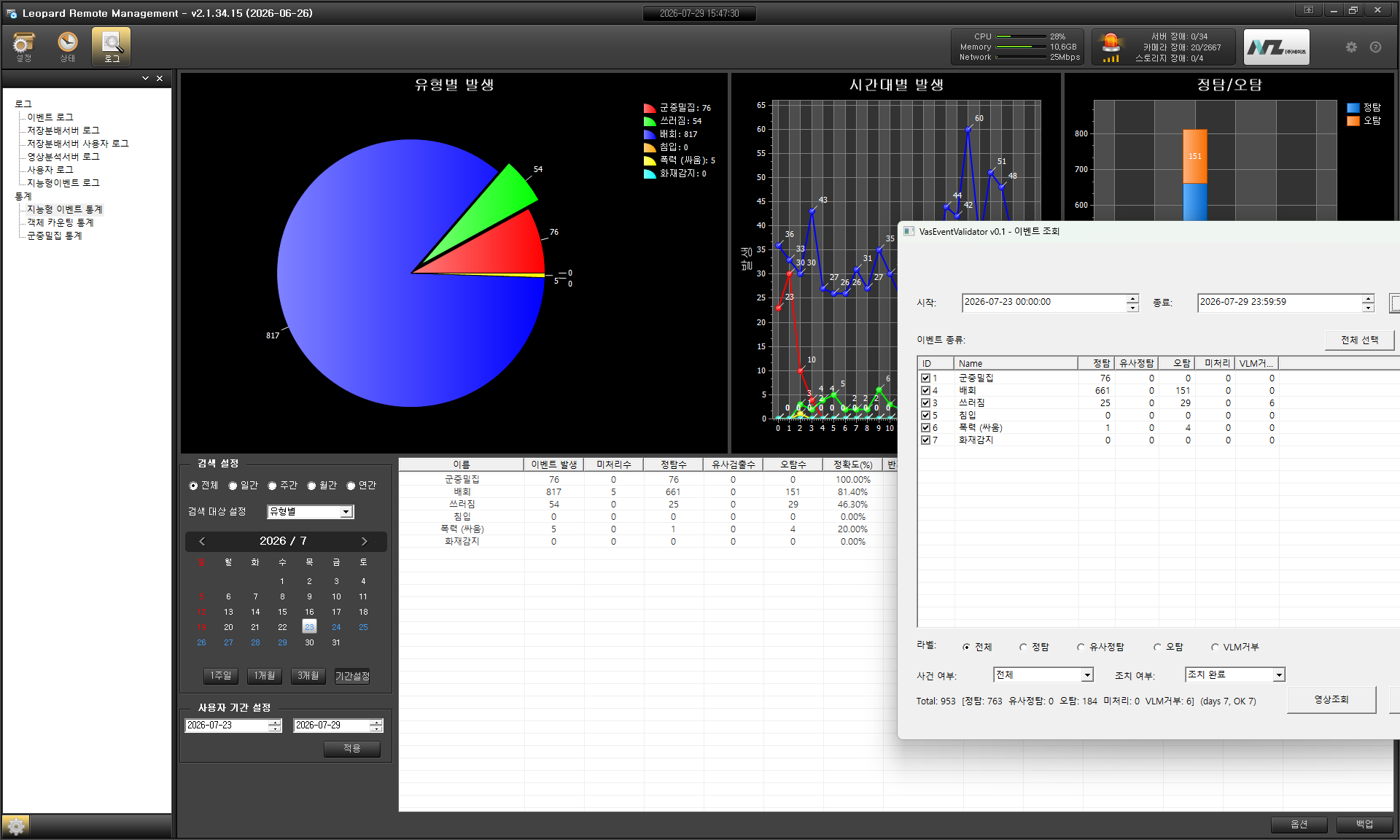
Task: Click the red 군중밀집 legend swatch
Action: (x=650, y=108)
